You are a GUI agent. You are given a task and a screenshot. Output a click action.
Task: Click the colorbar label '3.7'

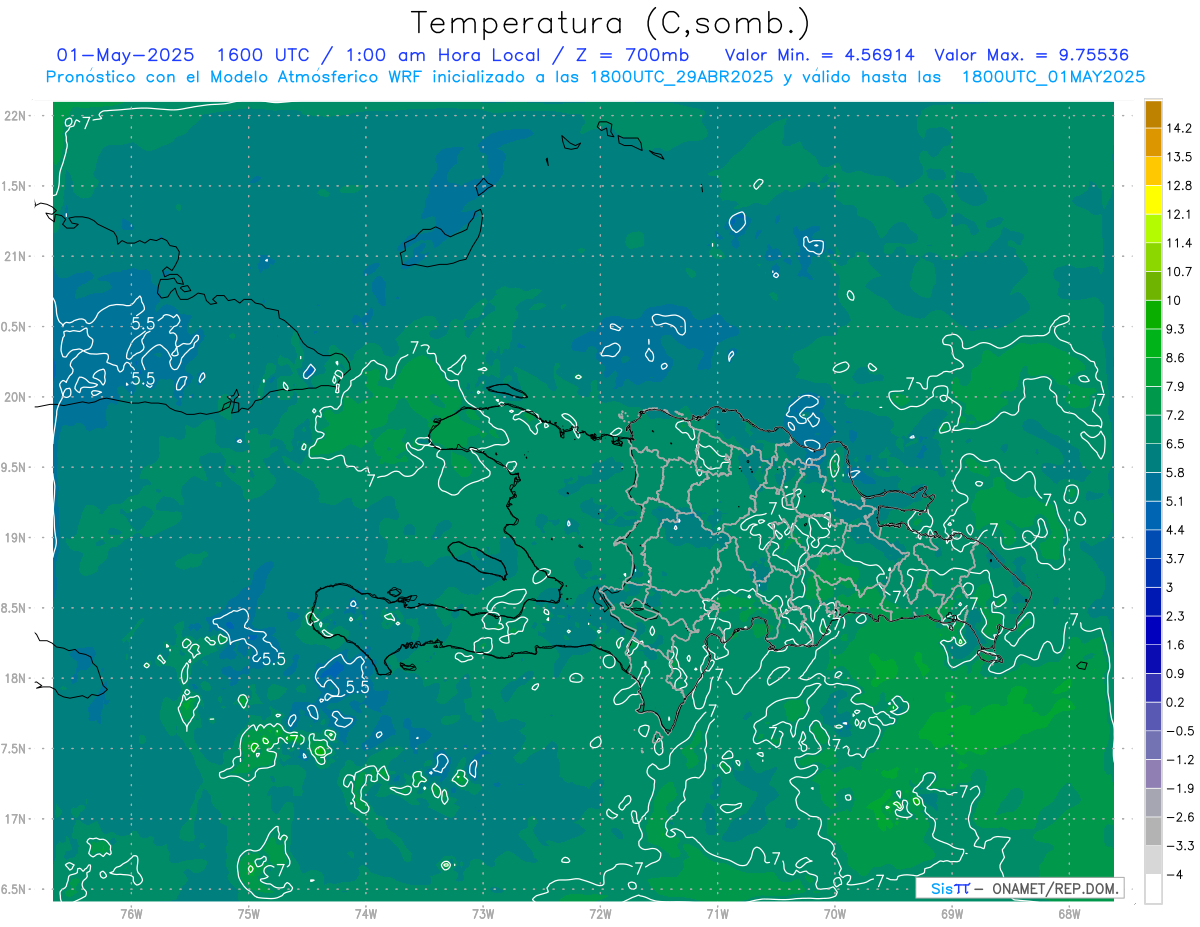[x=1176, y=558]
